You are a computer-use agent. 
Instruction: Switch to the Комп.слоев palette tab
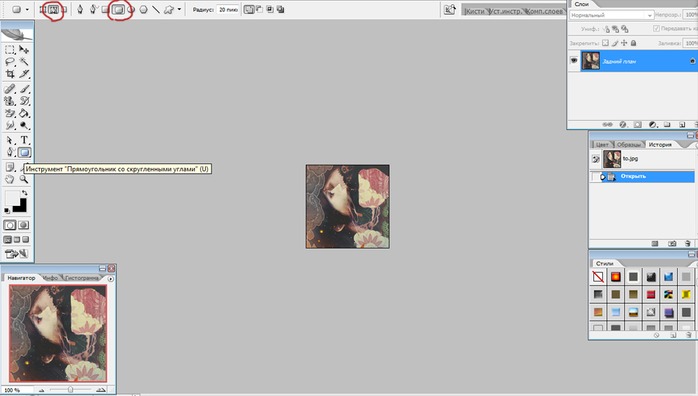[545, 11]
